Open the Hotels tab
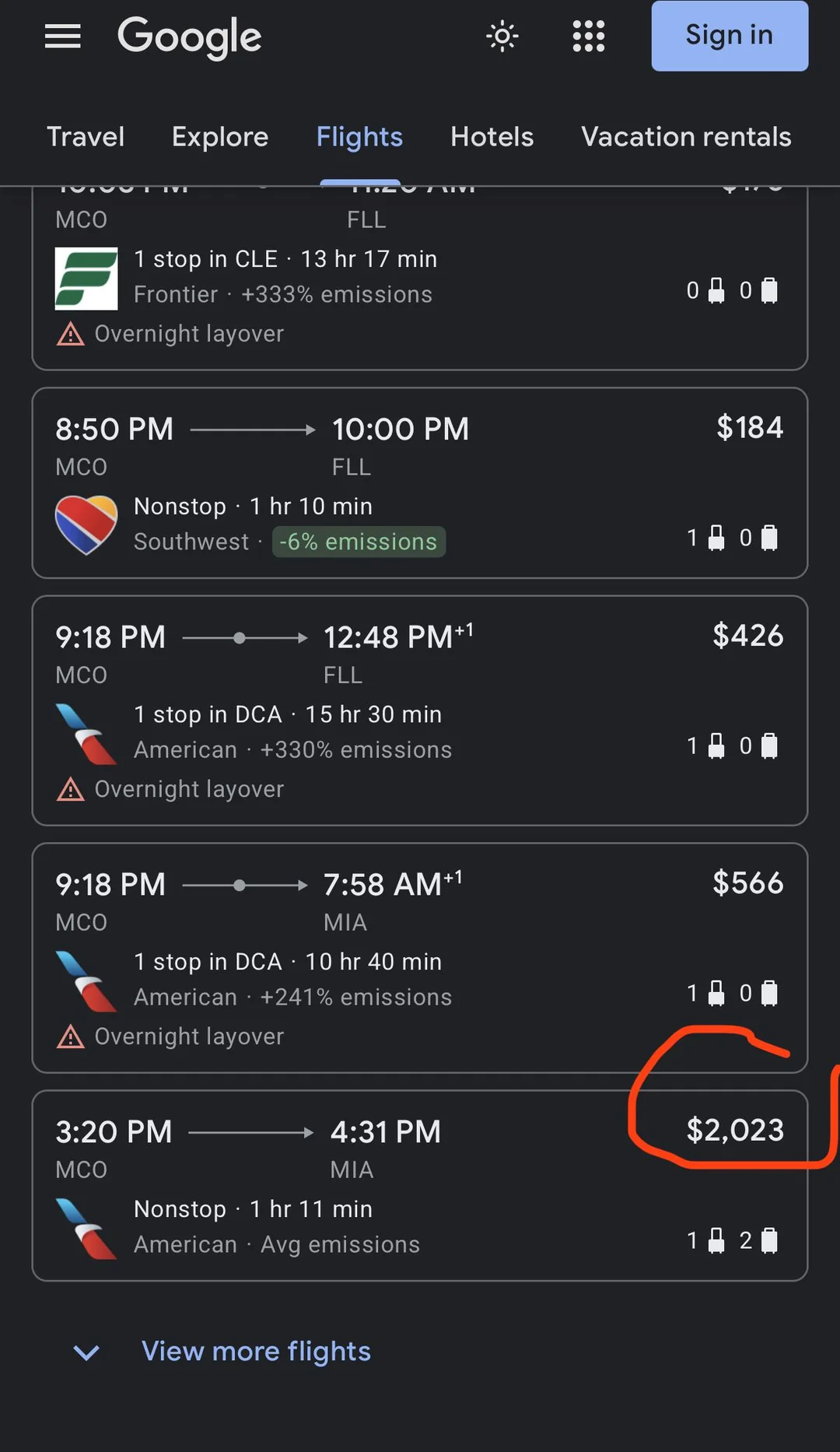Viewport: 840px width, 1452px height. (x=492, y=137)
